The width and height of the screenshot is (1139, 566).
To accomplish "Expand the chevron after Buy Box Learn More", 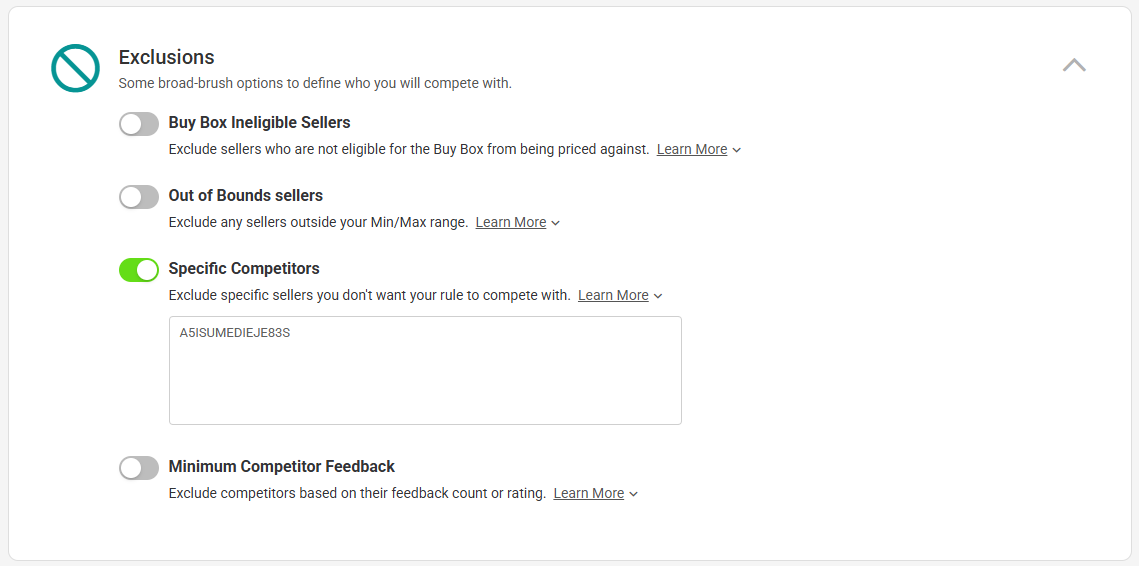I will coord(737,150).
